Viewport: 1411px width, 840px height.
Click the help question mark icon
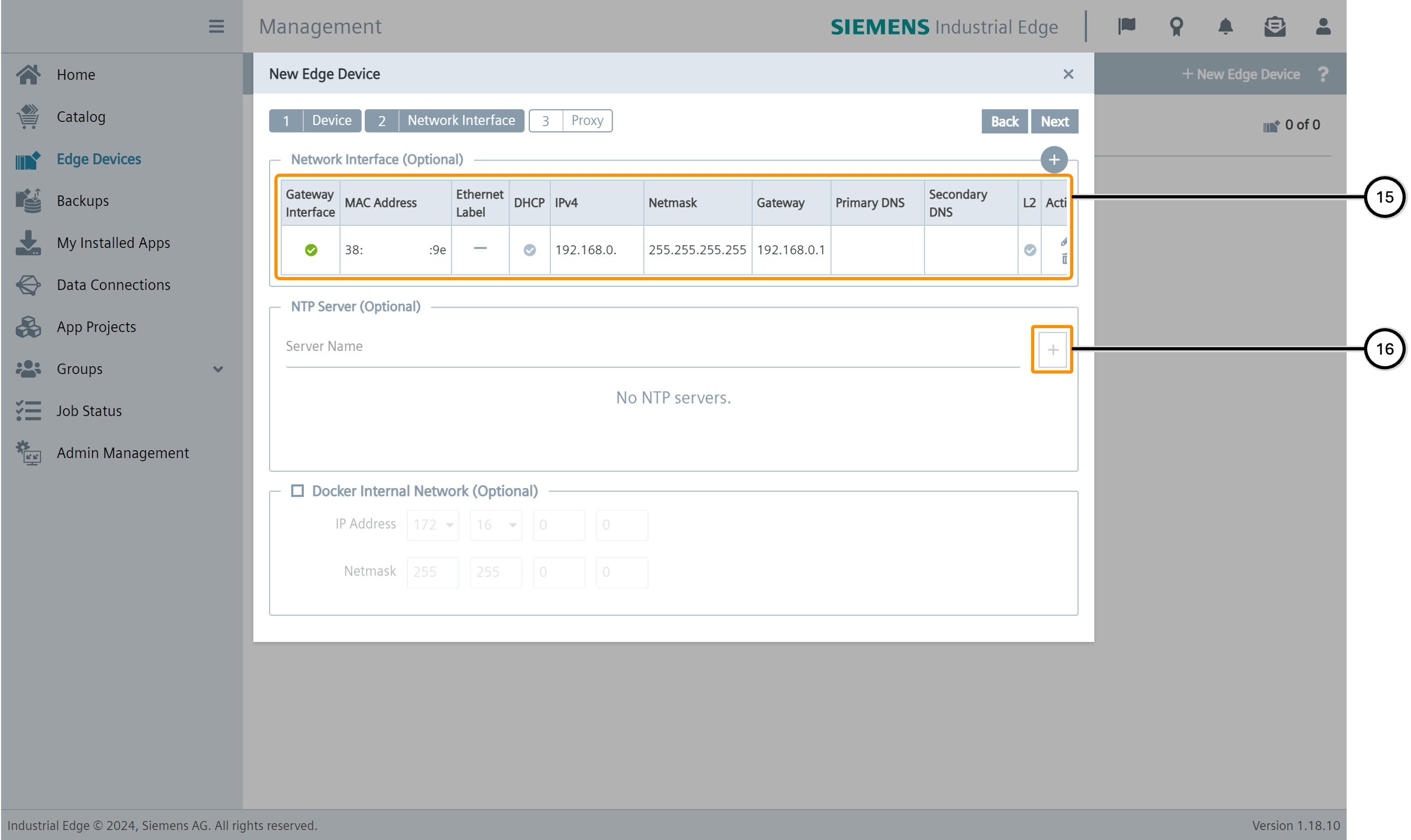coord(1323,74)
